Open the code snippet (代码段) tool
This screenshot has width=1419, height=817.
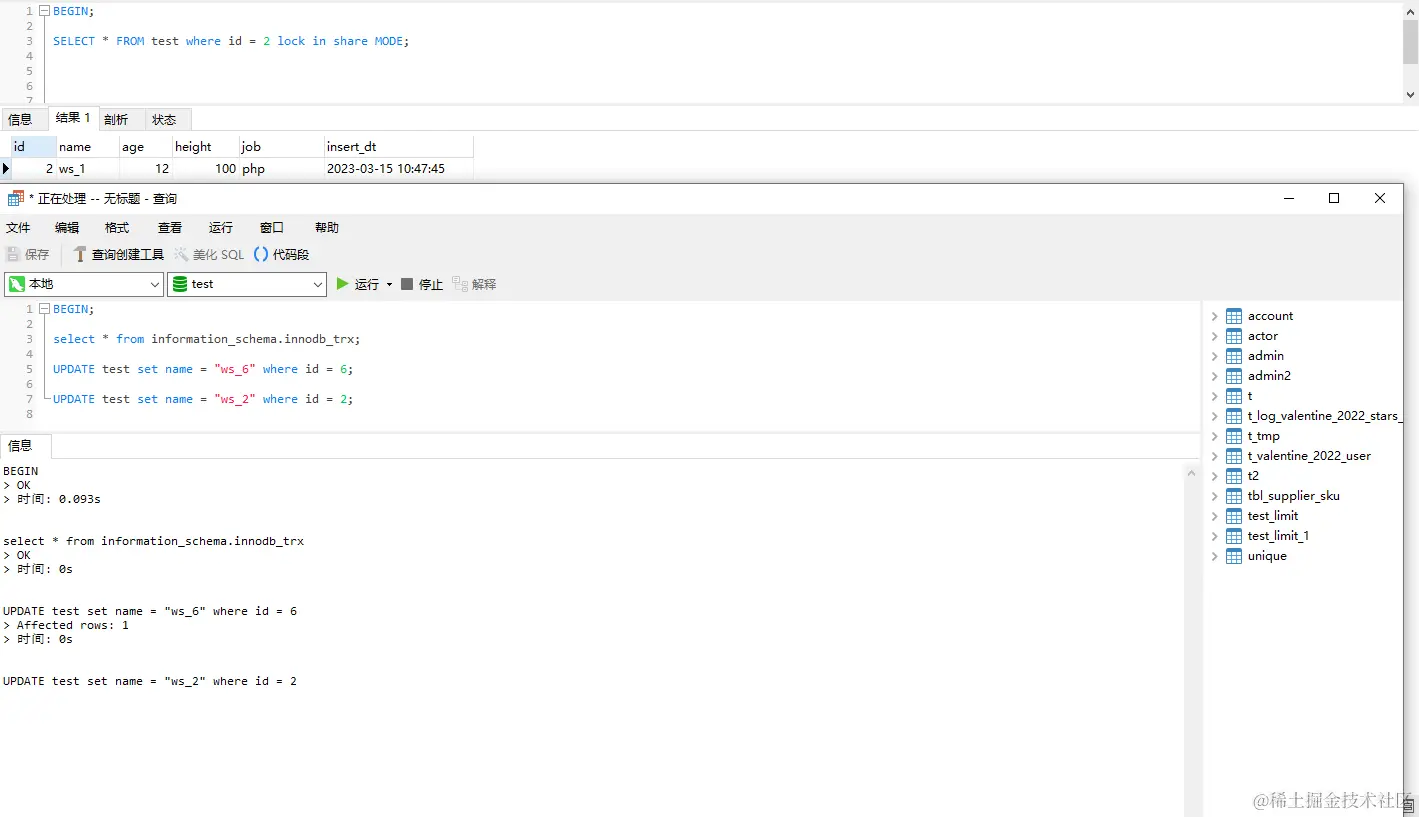pos(281,255)
